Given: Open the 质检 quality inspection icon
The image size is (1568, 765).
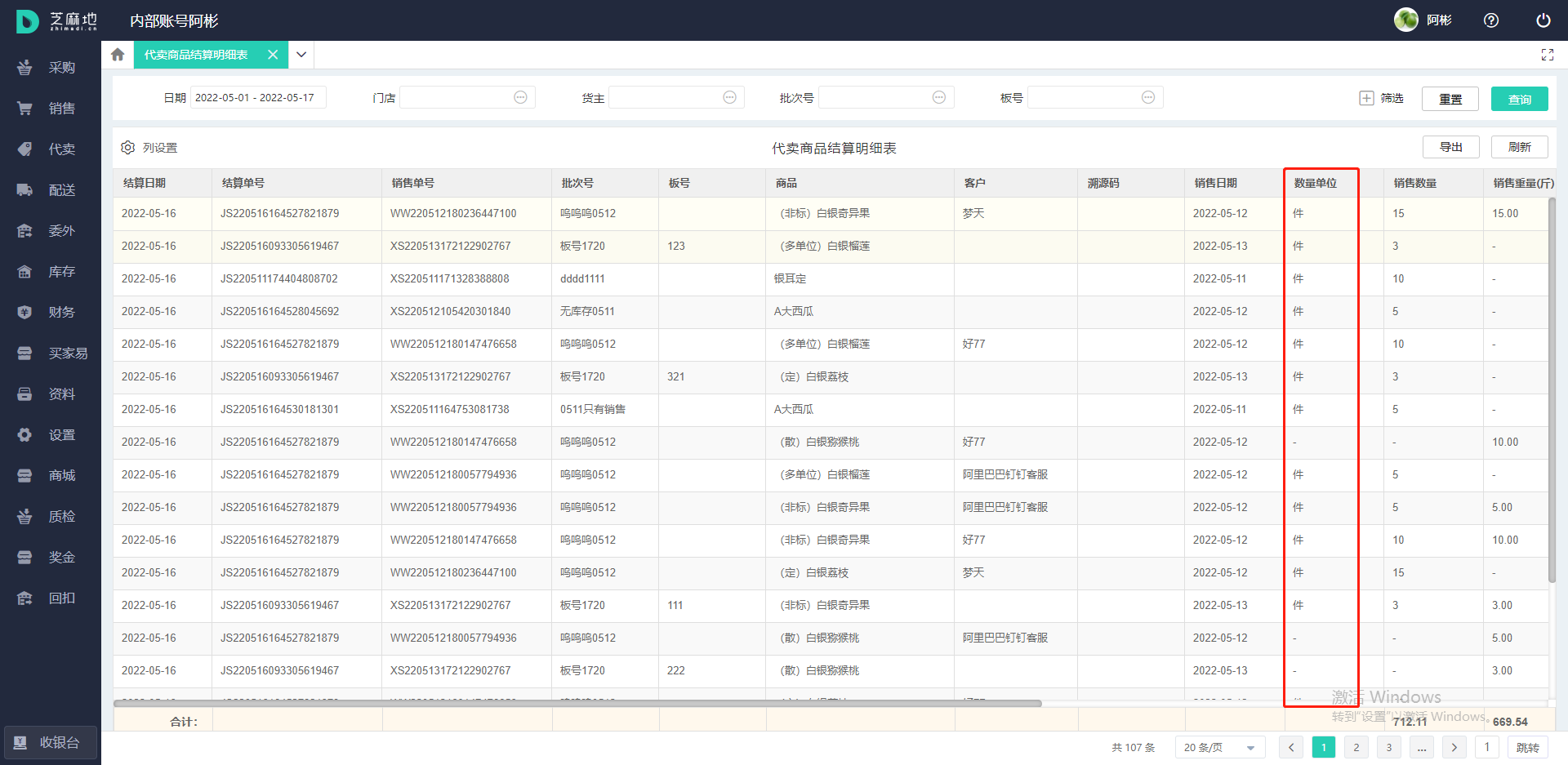Looking at the screenshot, I should click(24, 516).
